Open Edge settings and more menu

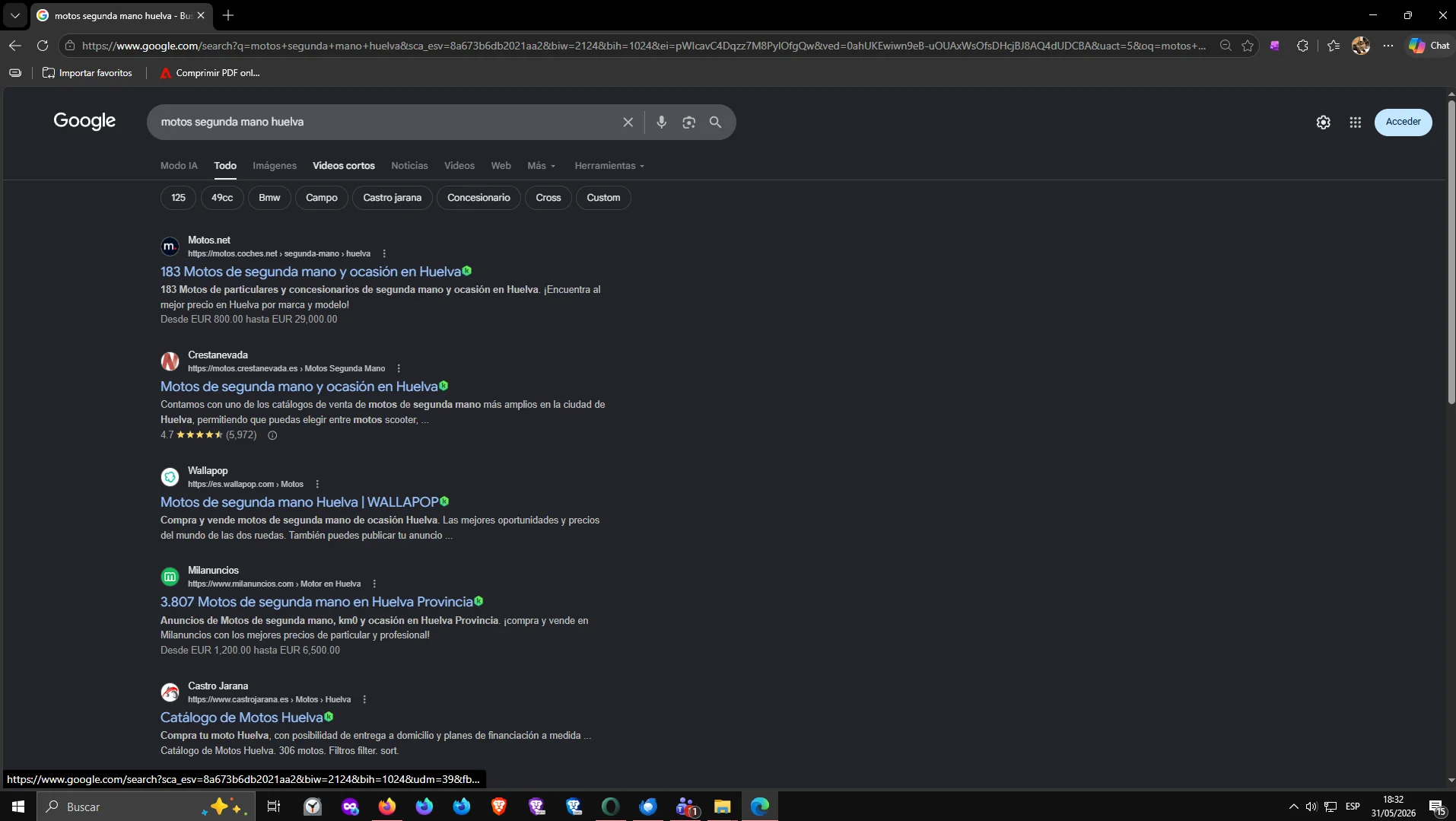(x=1388, y=46)
